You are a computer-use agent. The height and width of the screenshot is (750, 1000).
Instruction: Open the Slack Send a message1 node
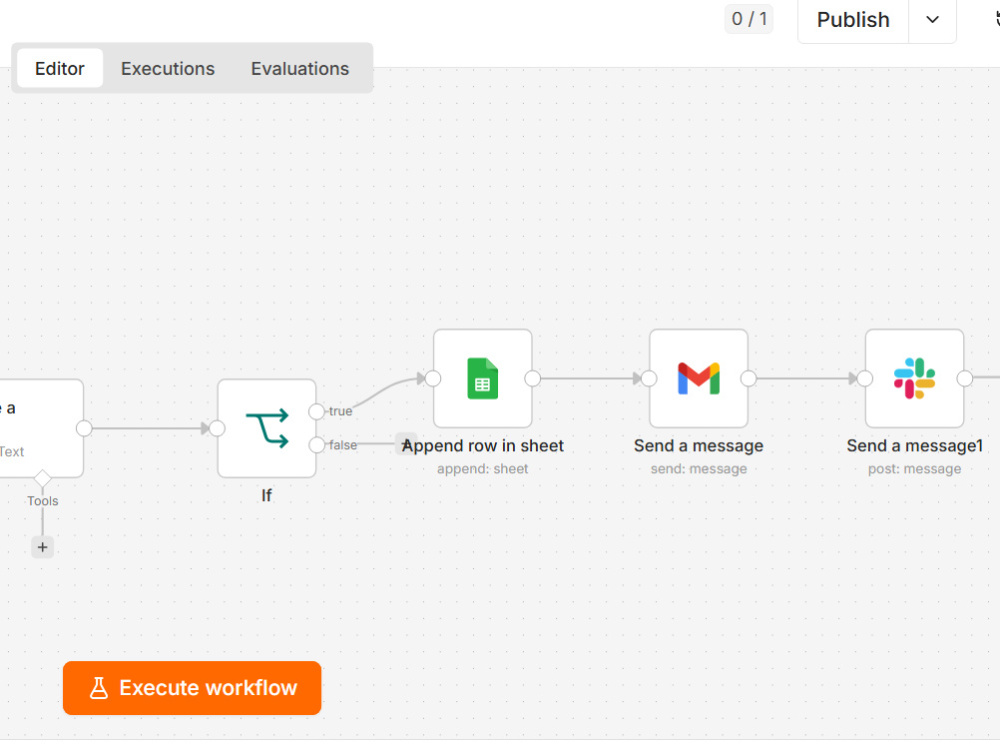(914, 378)
